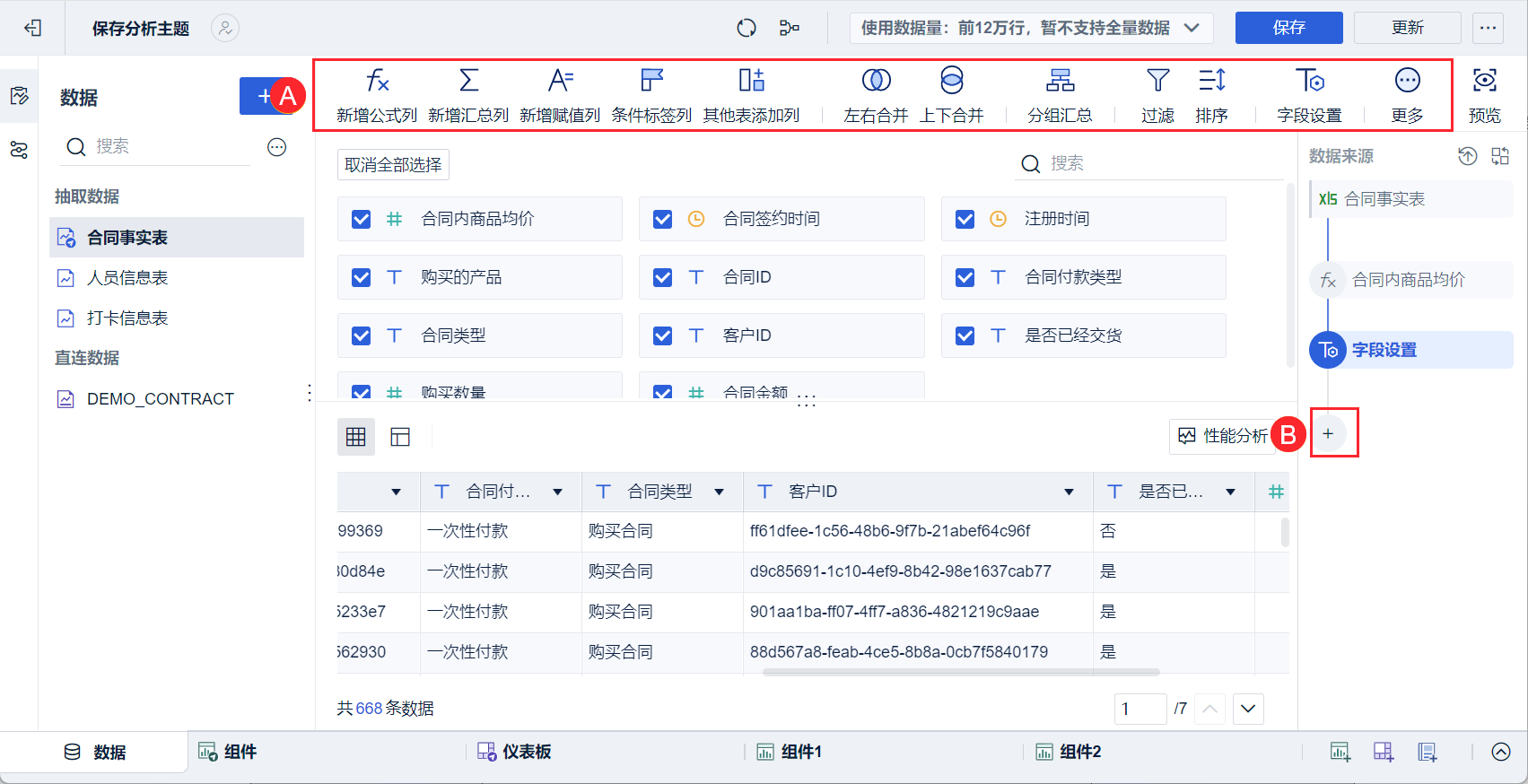Screen dimensions: 1528x784
Task: Open the 新增赋值列 tool
Action: (x=560, y=95)
